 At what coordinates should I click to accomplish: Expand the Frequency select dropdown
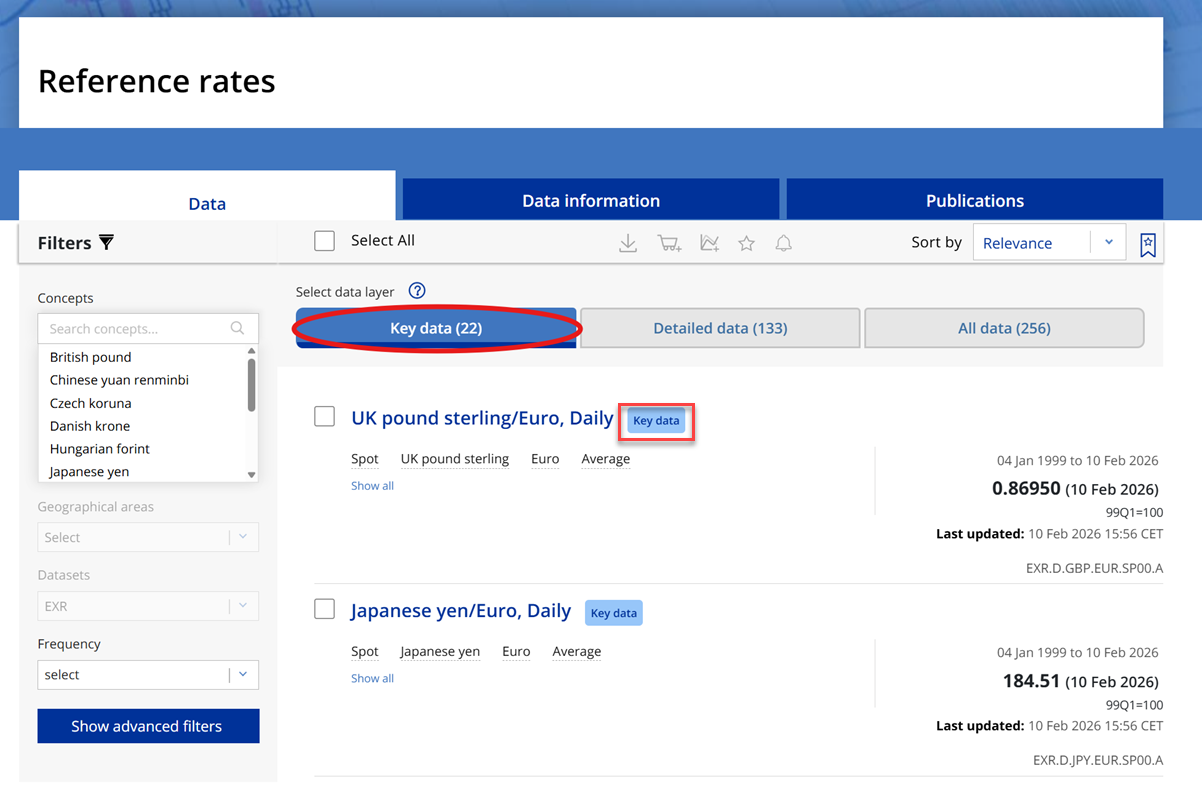point(147,674)
